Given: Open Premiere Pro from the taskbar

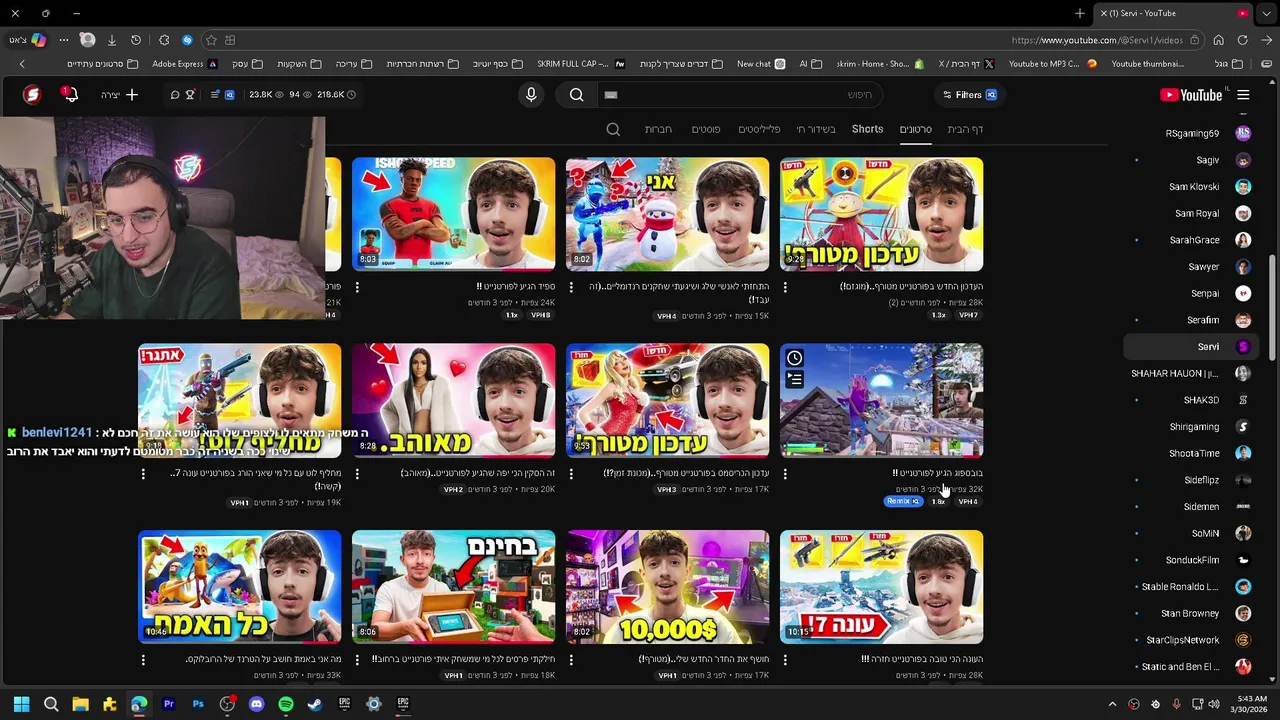Looking at the screenshot, I should pyautogui.click(x=168, y=704).
